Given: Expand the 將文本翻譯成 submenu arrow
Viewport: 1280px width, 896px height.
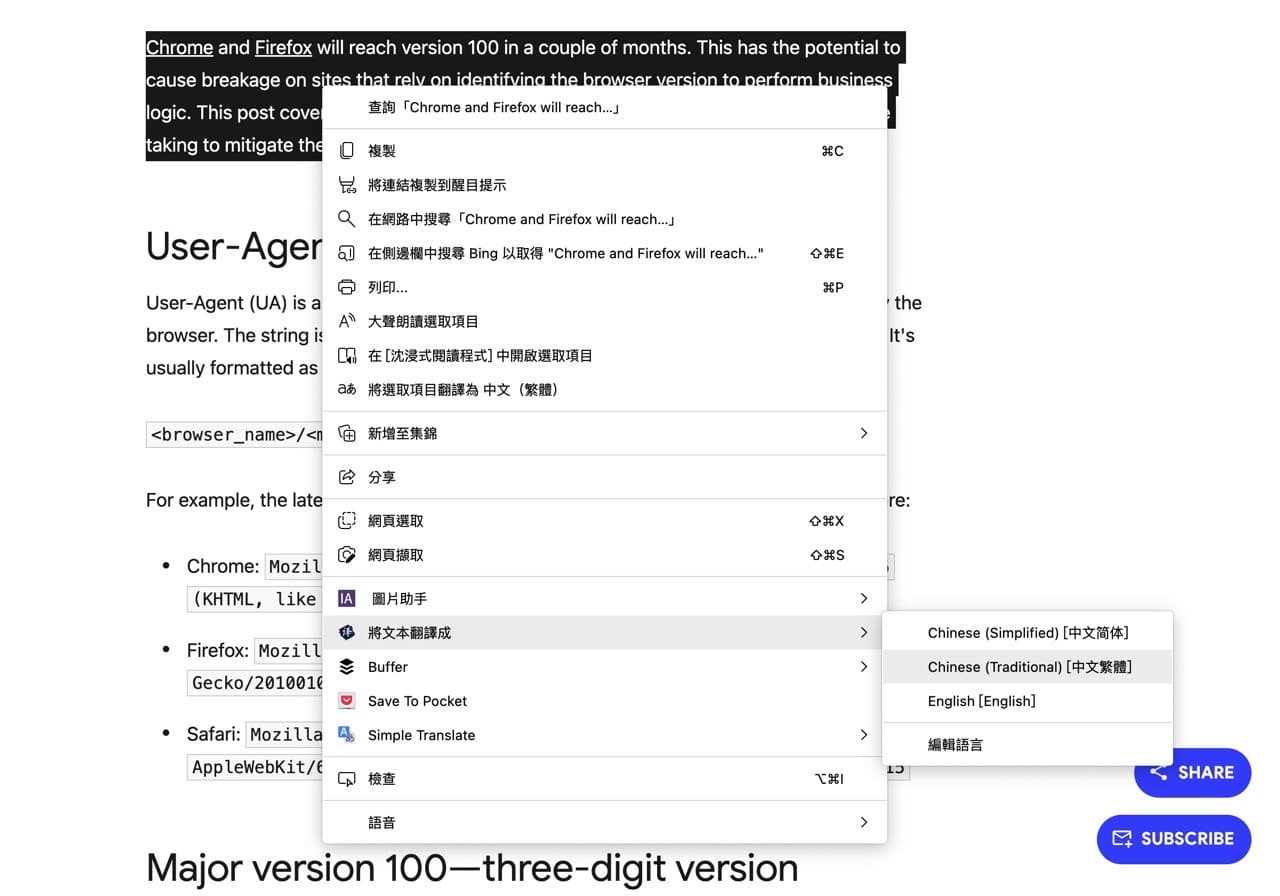Looking at the screenshot, I should [864, 633].
